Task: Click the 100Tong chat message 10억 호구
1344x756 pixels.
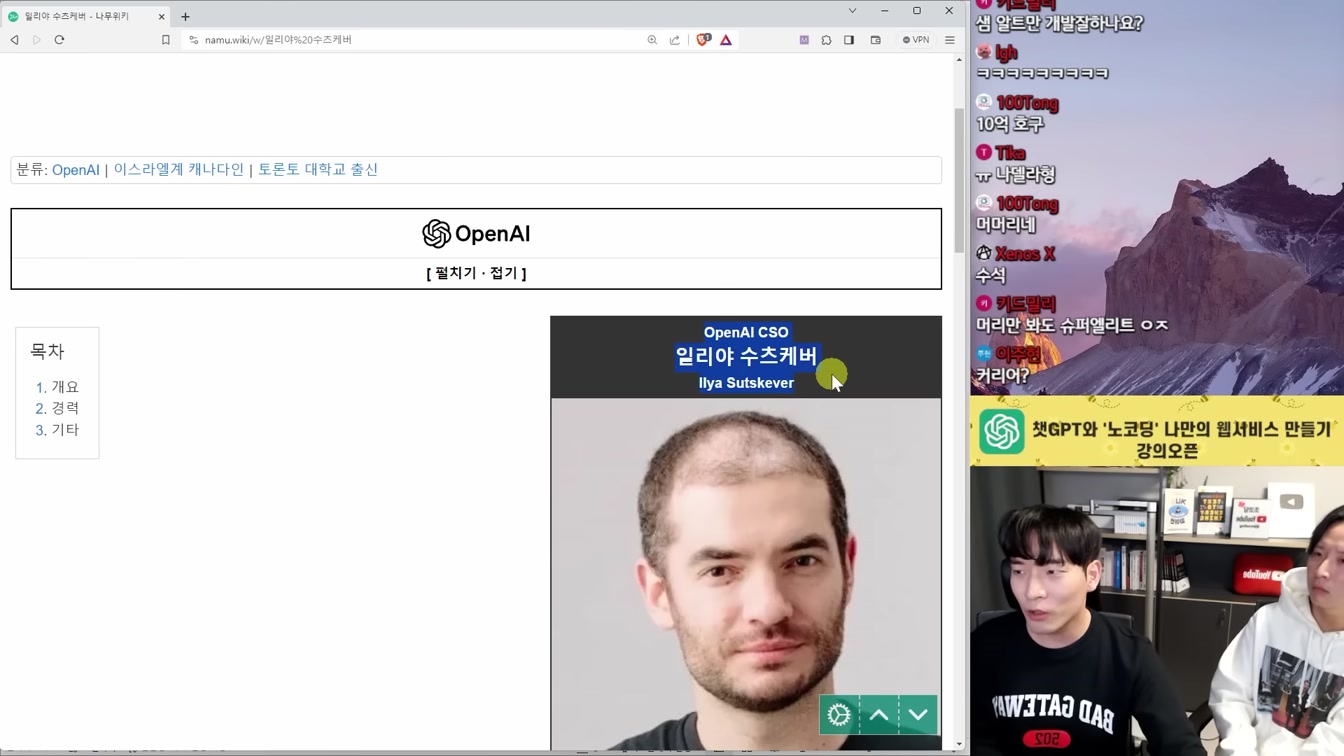Action: (1010, 124)
